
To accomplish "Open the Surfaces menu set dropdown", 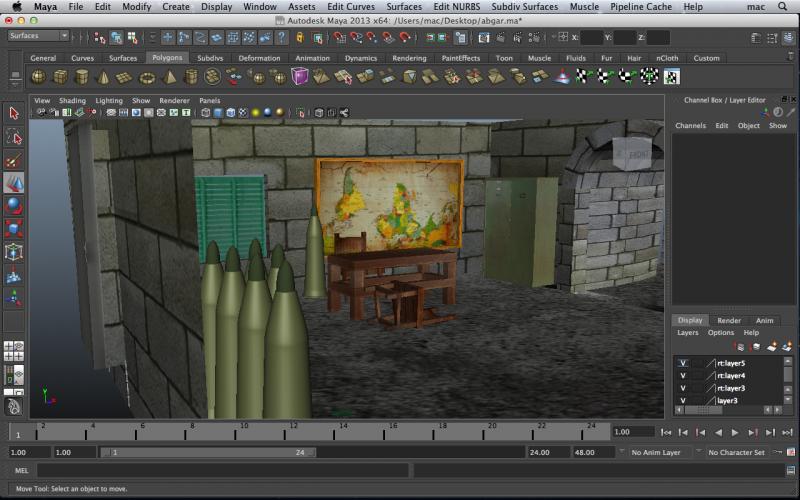I will pyautogui.click(x=38, y=36).
